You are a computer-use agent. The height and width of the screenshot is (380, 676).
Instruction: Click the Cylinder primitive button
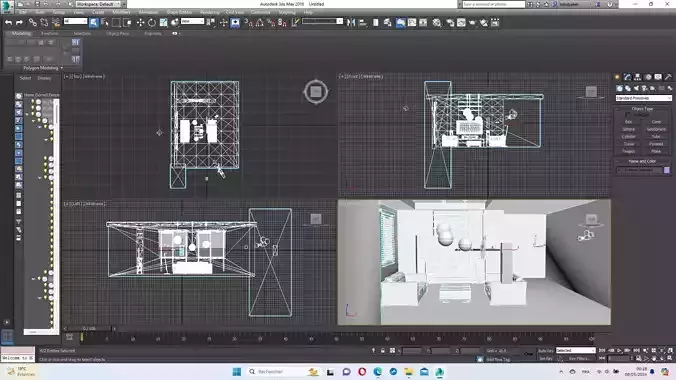click(629, 137)
